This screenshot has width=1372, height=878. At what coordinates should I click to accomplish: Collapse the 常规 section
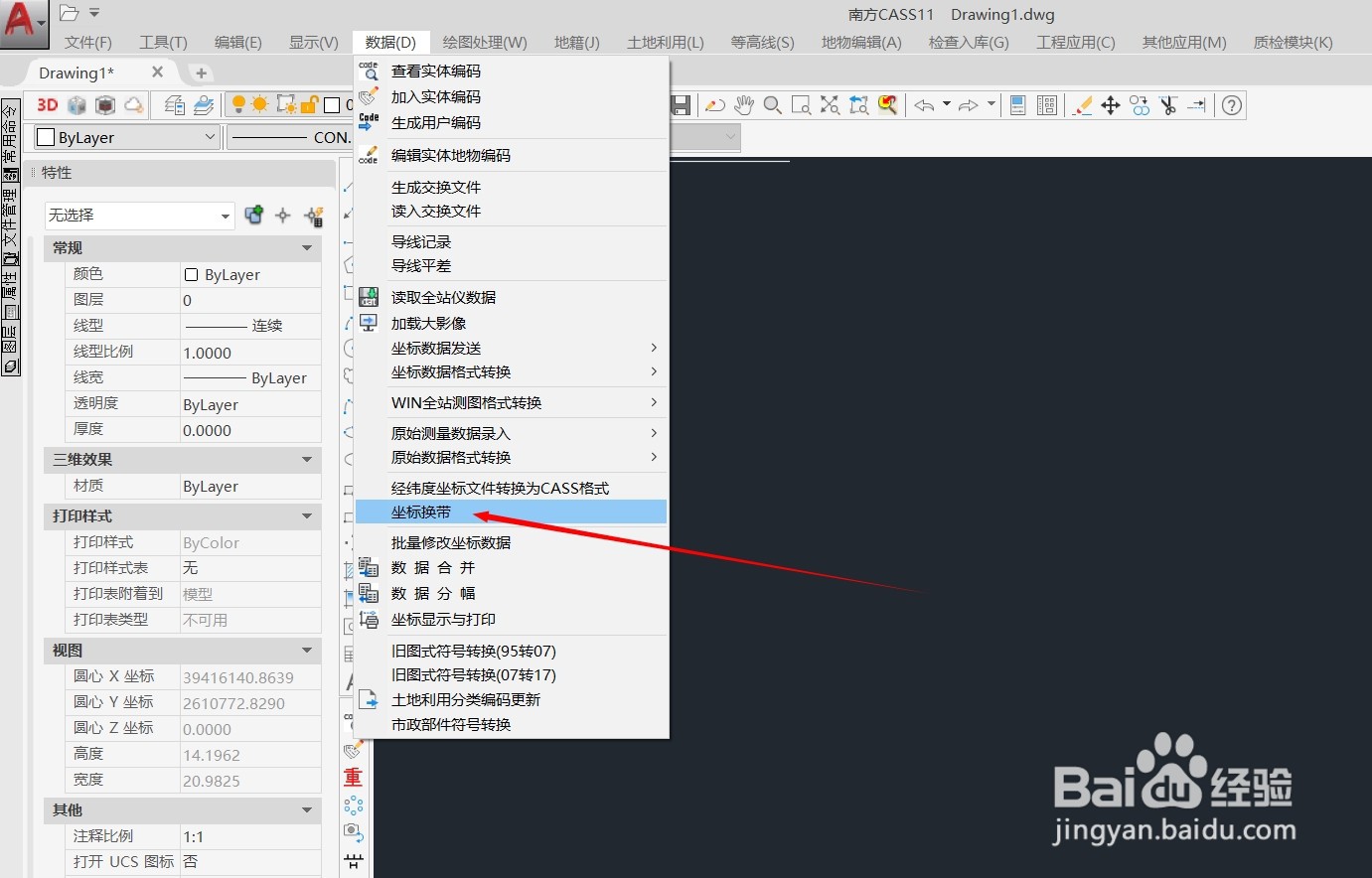click(x=307, y=248)
